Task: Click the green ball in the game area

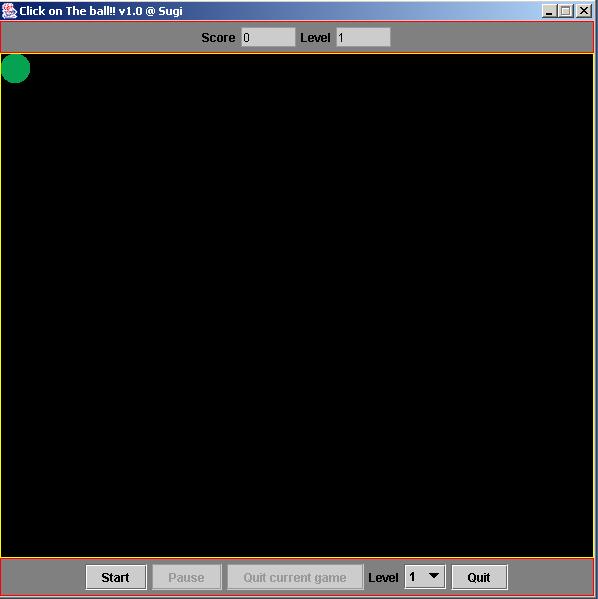Action: coord(15,69)
